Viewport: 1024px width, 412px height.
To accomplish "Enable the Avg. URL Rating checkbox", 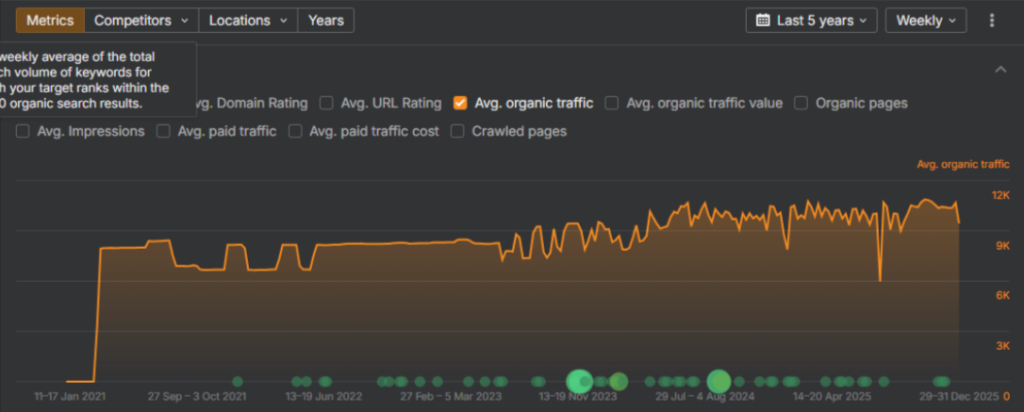I will pyautogui.click(x=327, y=102).
